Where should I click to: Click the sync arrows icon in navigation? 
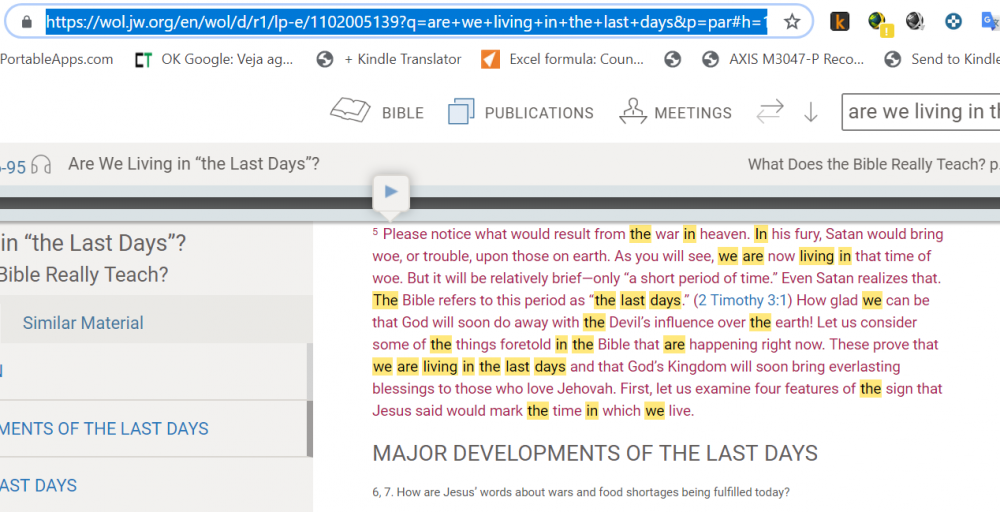tap(770, 112)
